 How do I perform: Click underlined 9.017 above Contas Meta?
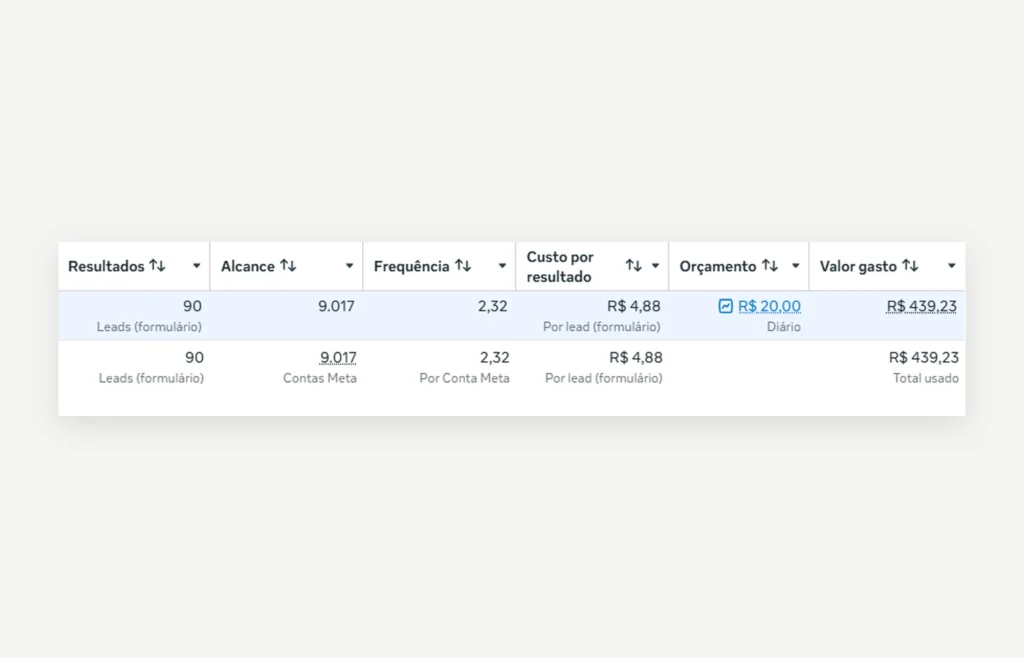tap(338, 358)
